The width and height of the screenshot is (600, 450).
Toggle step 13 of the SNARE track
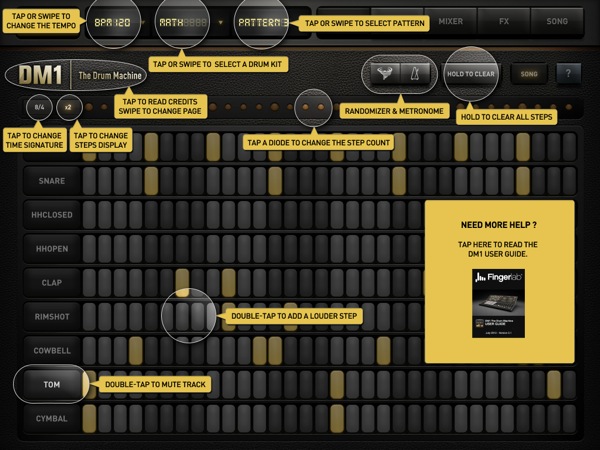275,181
